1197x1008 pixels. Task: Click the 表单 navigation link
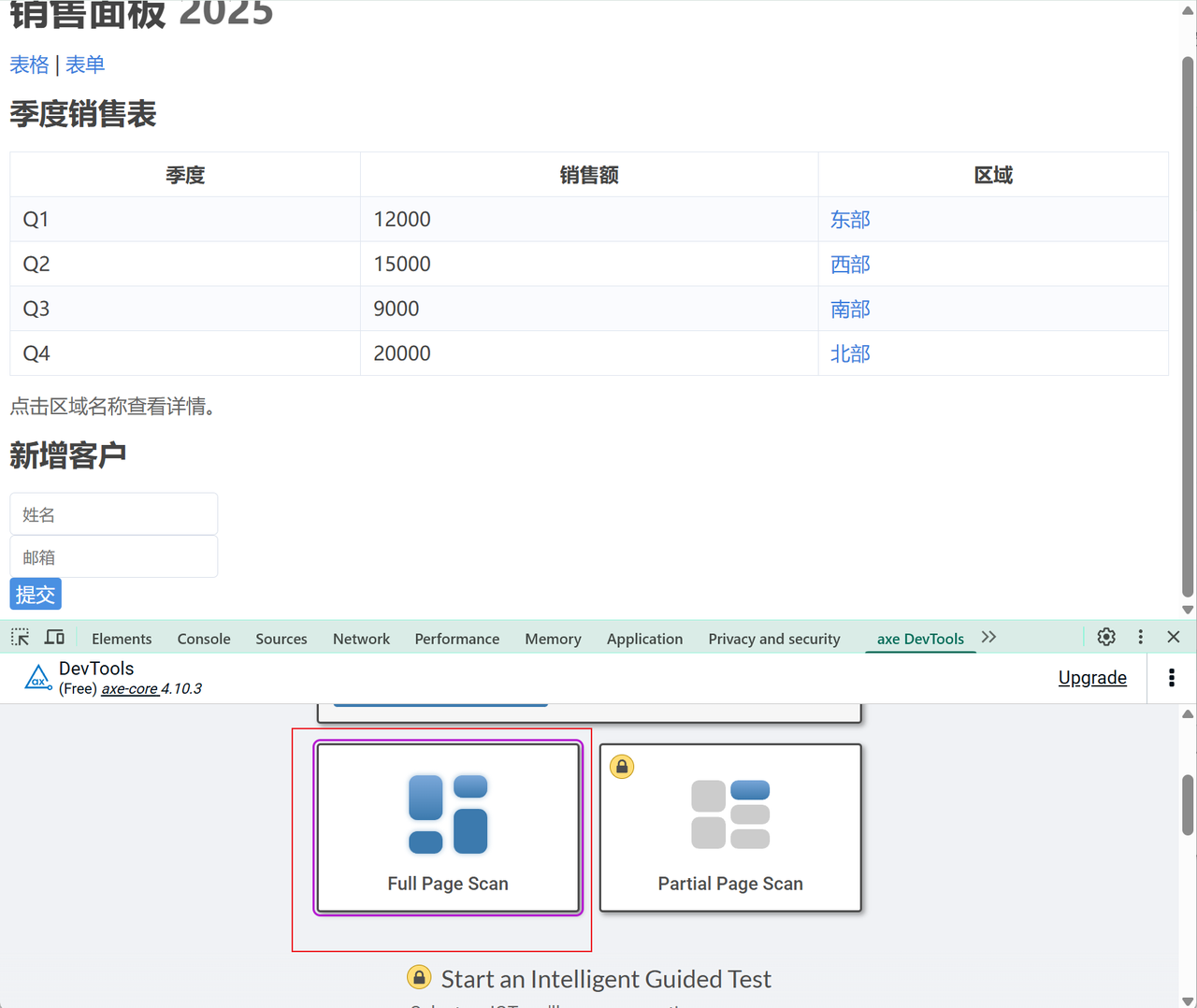pos(85,65)
